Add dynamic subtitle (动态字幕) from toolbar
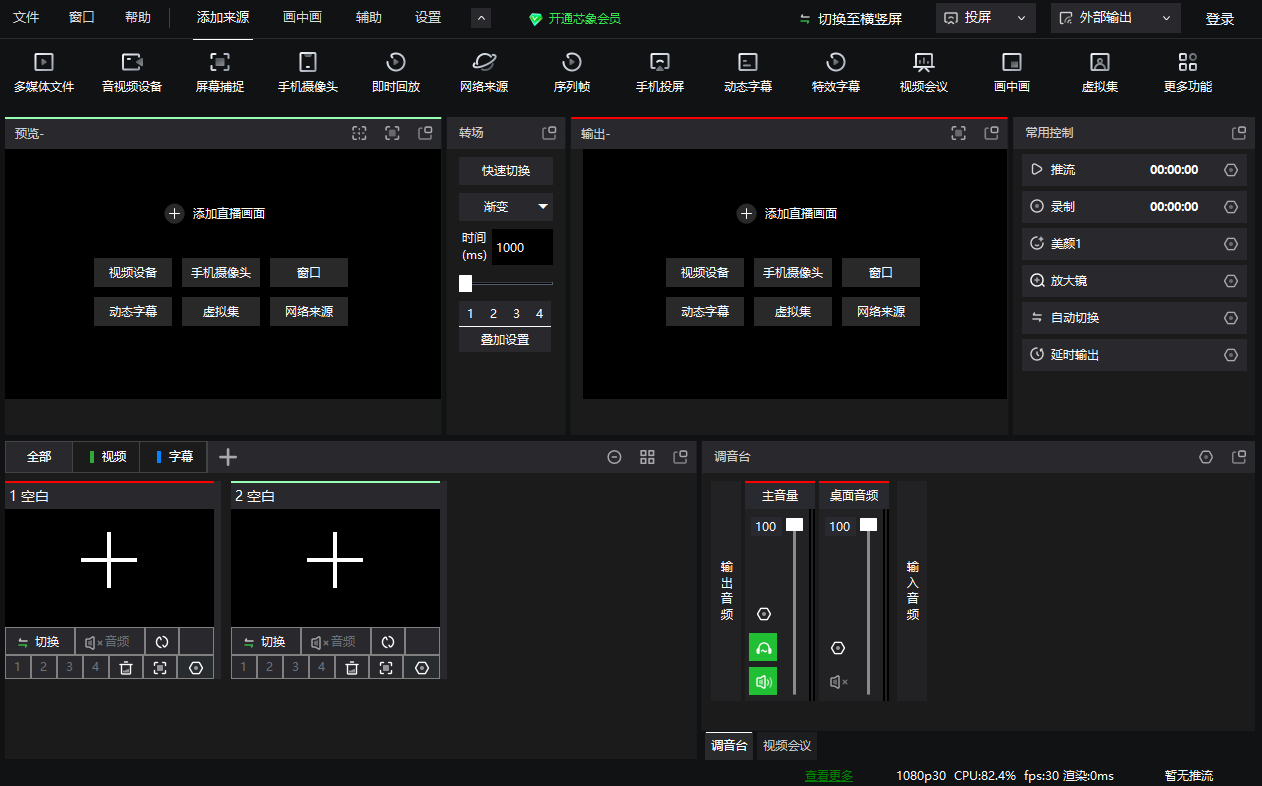 click(748, 73)
